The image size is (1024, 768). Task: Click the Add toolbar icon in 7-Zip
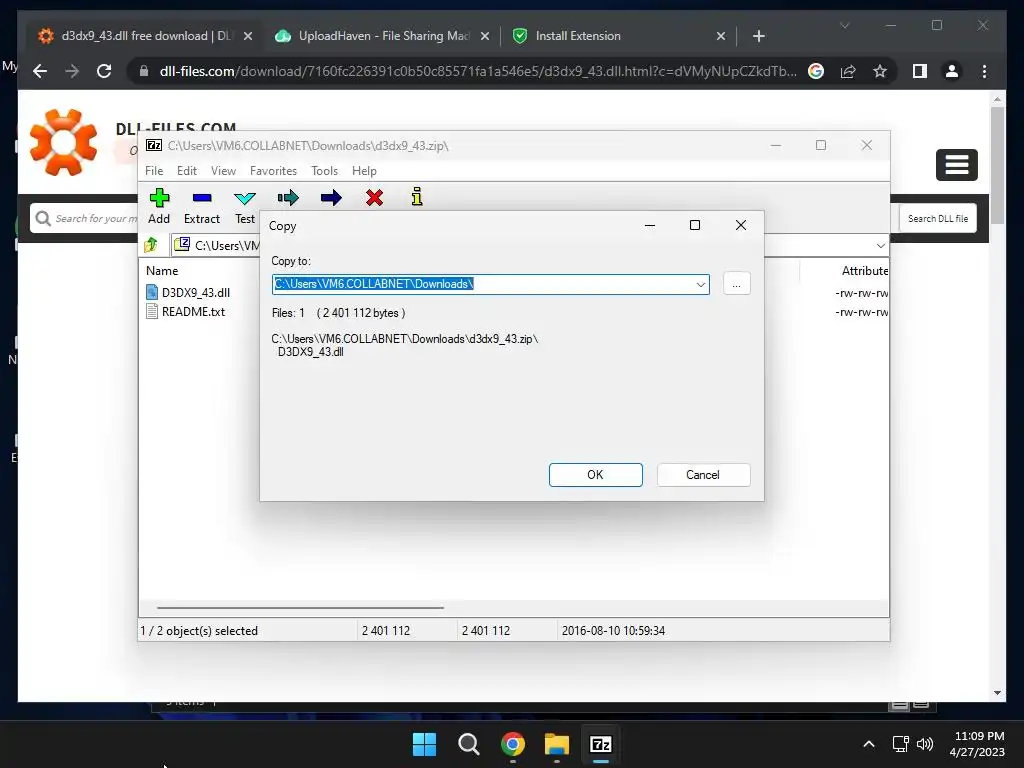[x=159, y=198]
